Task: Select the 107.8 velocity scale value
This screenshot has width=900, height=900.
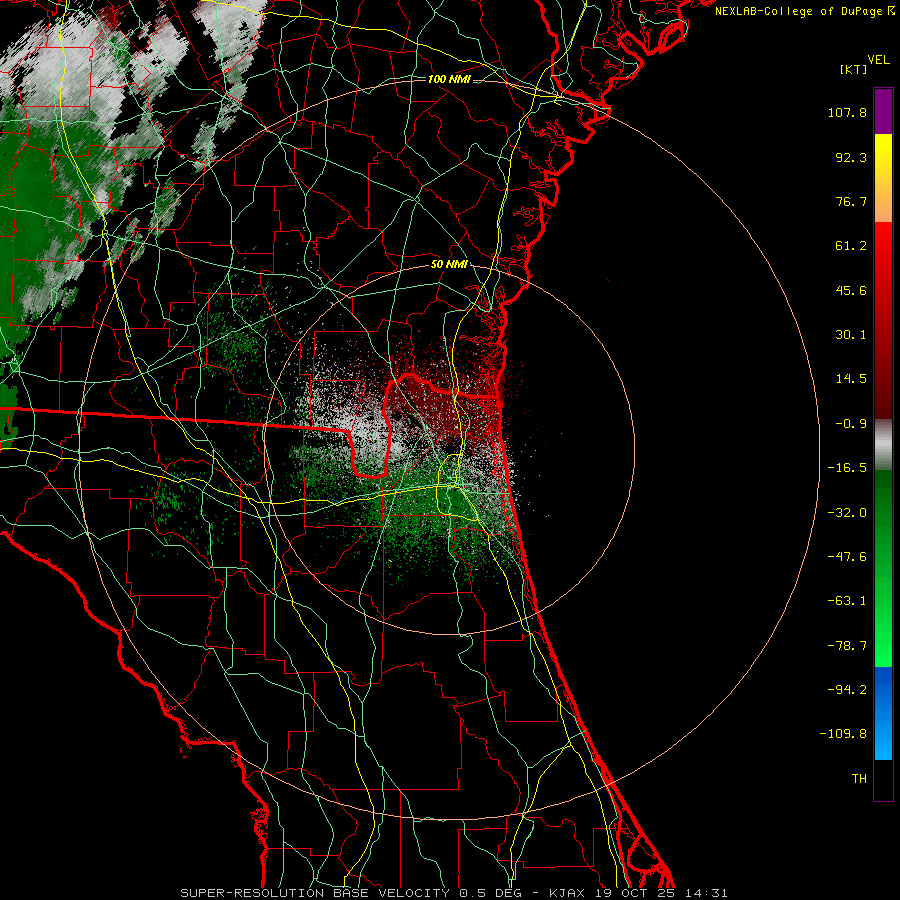Action: 847,112
